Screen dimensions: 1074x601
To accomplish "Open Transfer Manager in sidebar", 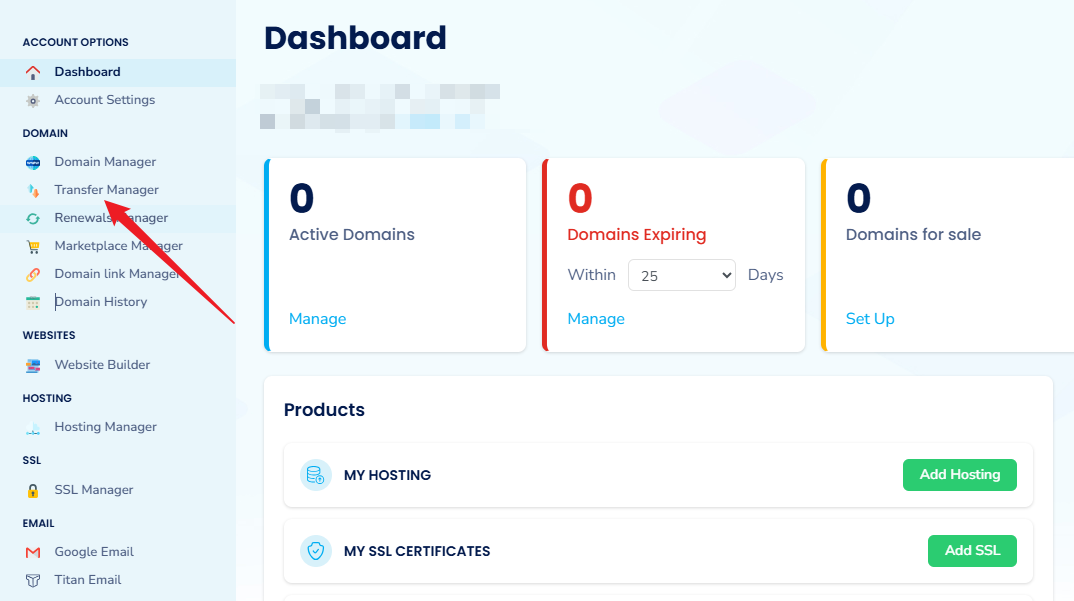I will [106, 190].
